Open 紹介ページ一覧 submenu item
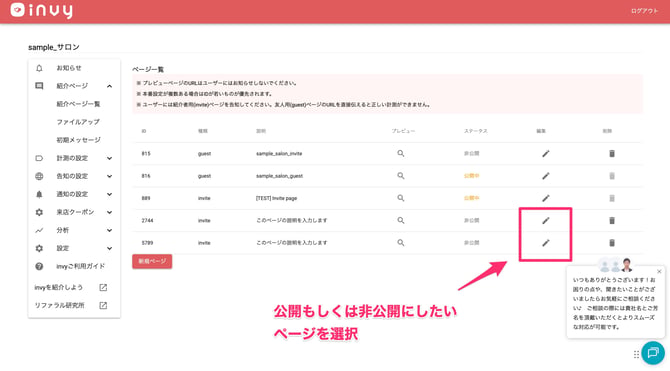 pyautogui.click(x=78, y=104)
